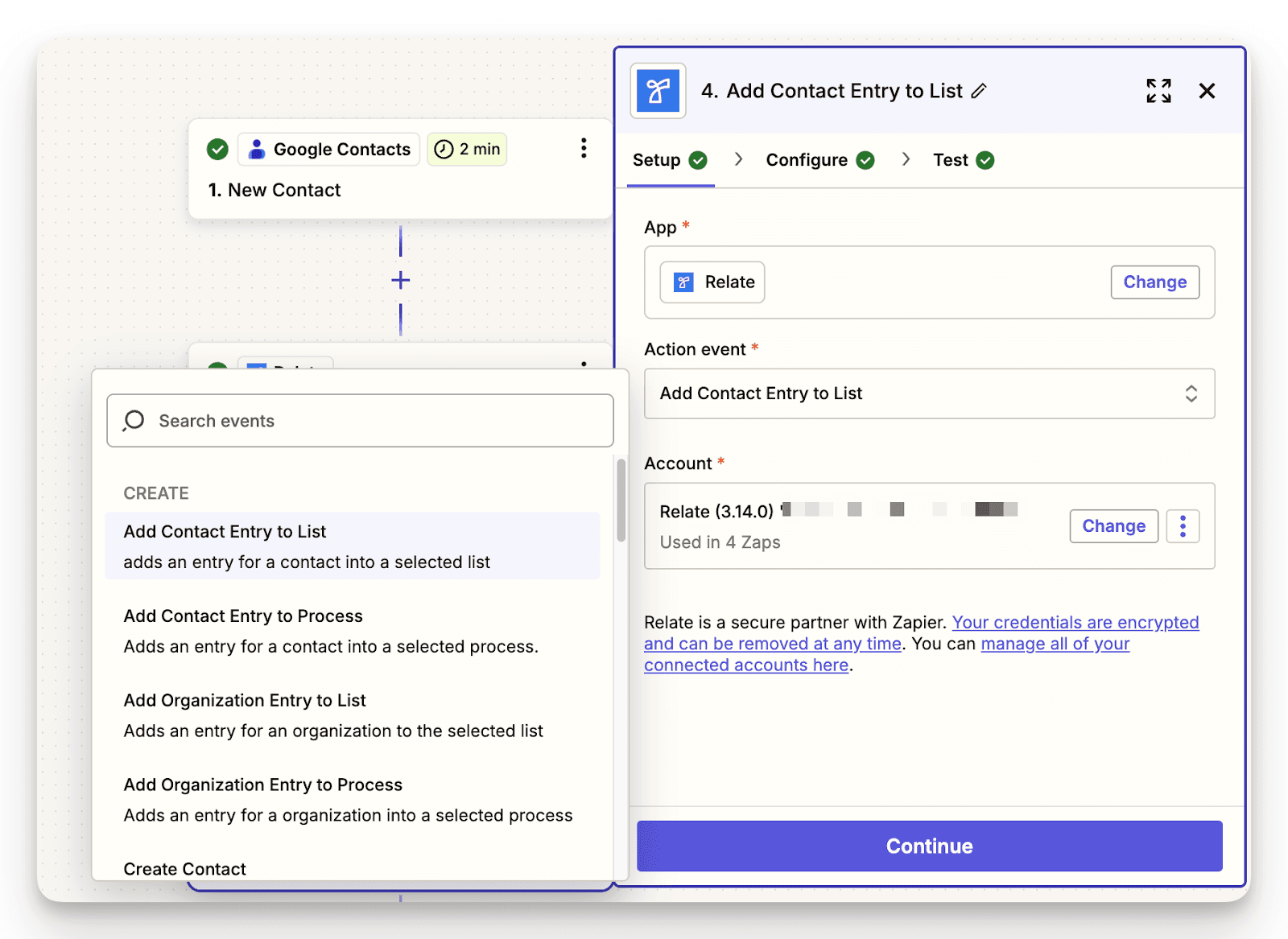Click 'Used in 4 Zaps' text
The image size is (1288, 939).
click(x=720, y=542)
